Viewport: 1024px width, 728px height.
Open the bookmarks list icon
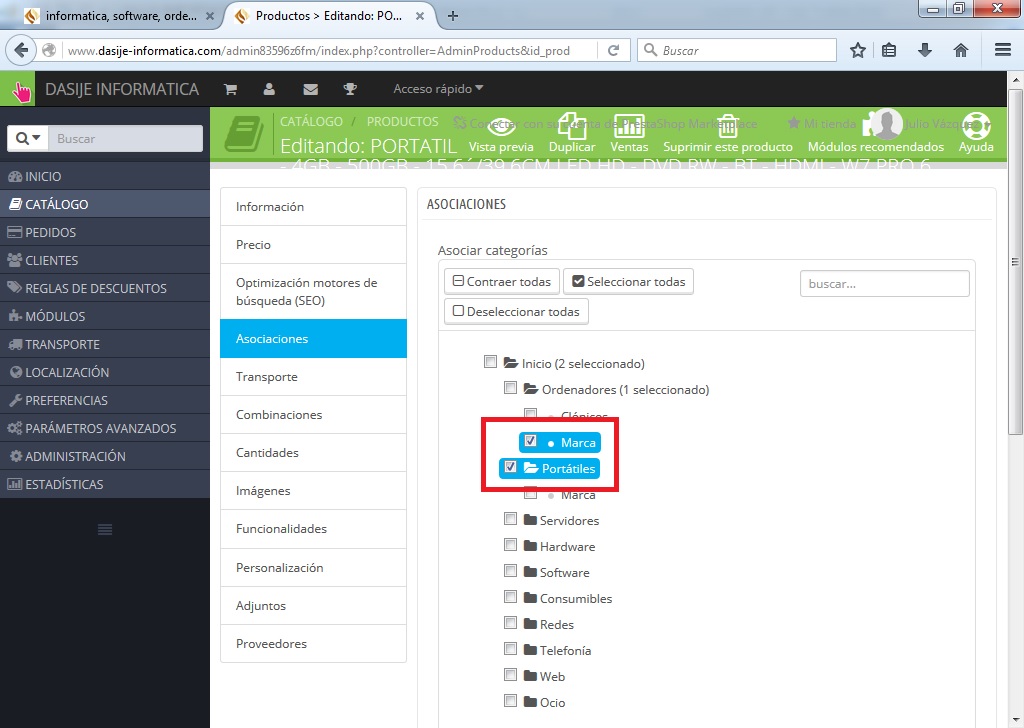click(889, 50)
